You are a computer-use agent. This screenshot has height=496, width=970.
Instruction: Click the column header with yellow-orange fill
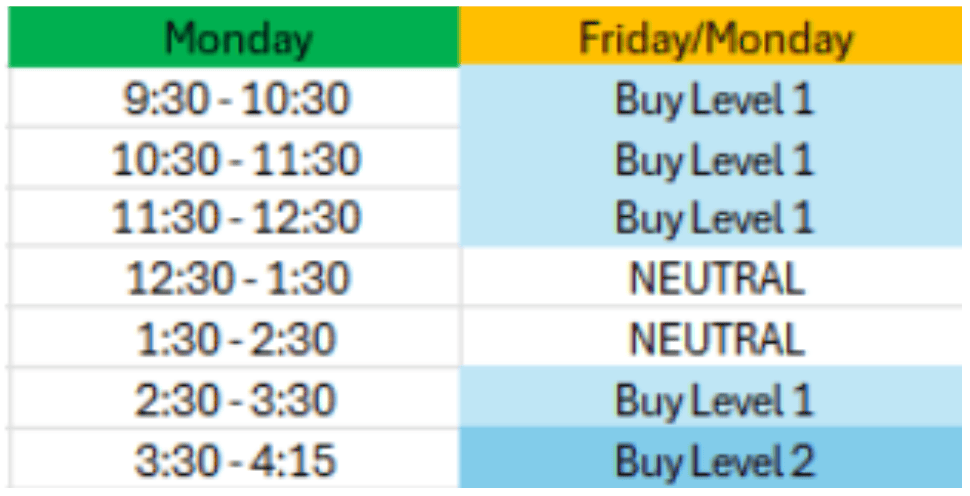point(711,36)
